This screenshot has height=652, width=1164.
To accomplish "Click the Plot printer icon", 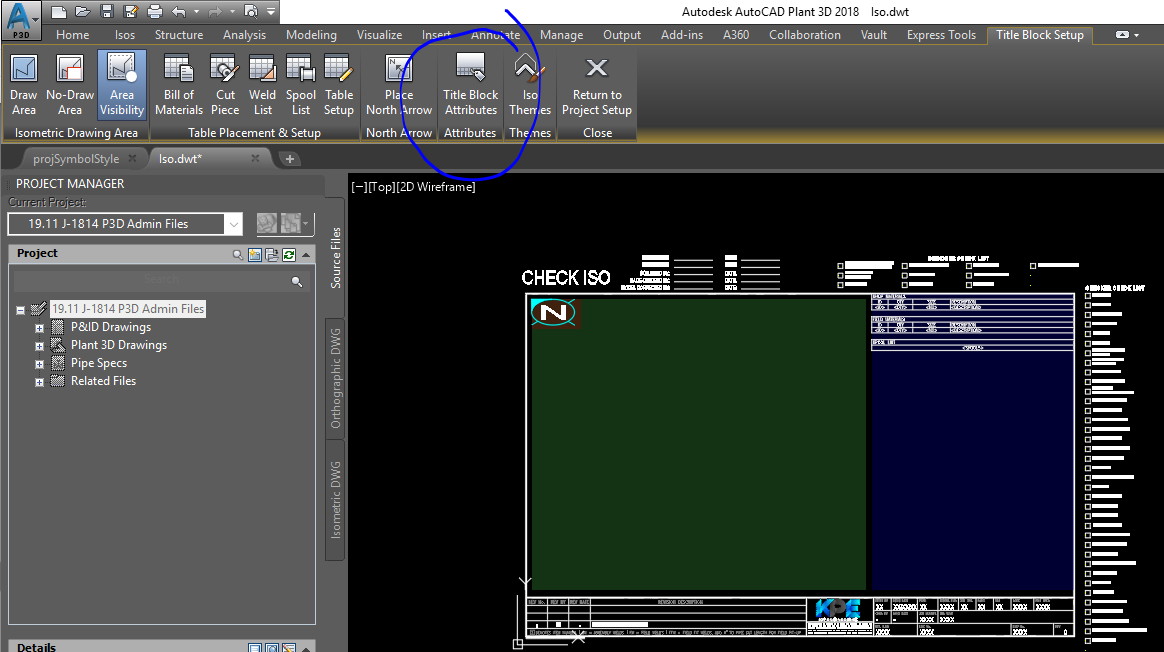I will coord(154,12).
